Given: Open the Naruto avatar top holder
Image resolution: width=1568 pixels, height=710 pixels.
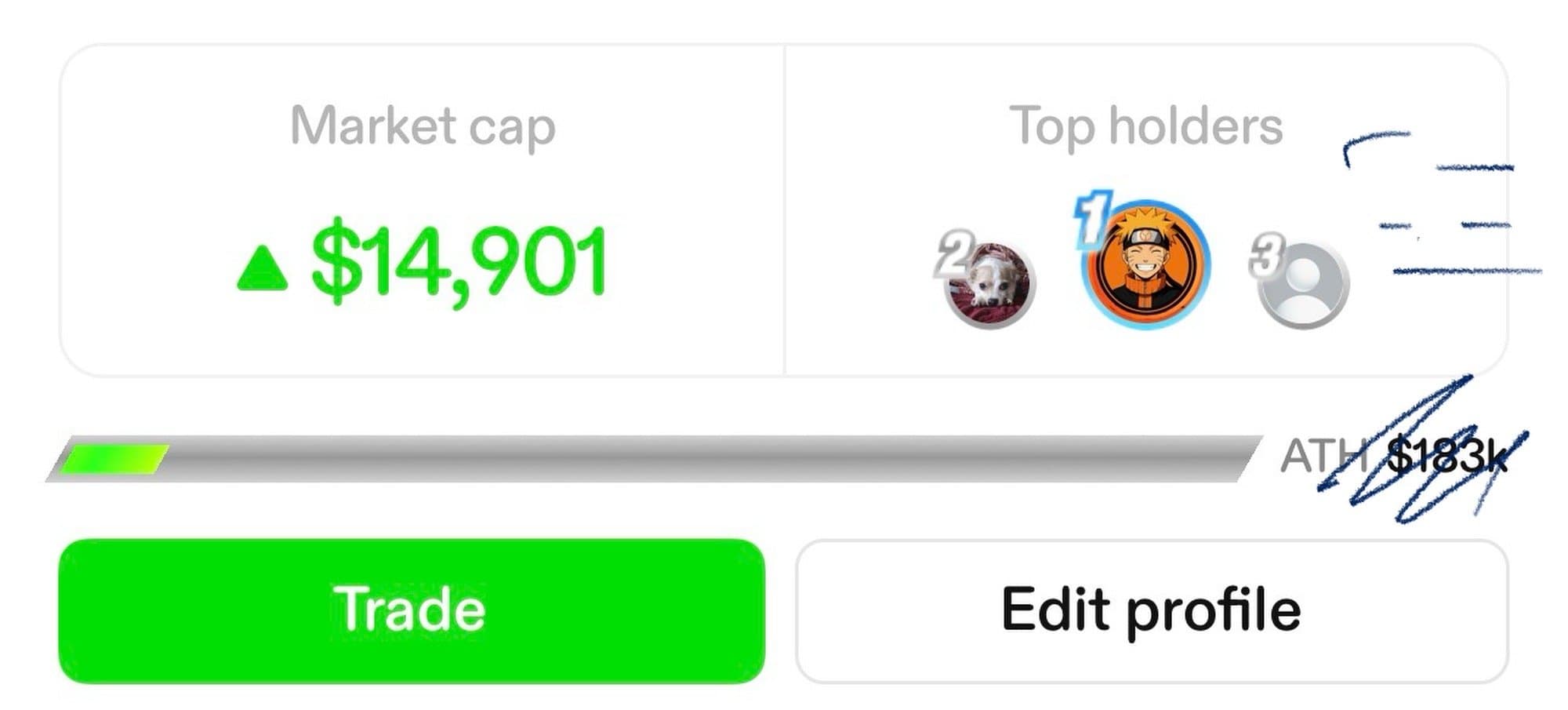Looking at the screenshot, I should 1146,265.
